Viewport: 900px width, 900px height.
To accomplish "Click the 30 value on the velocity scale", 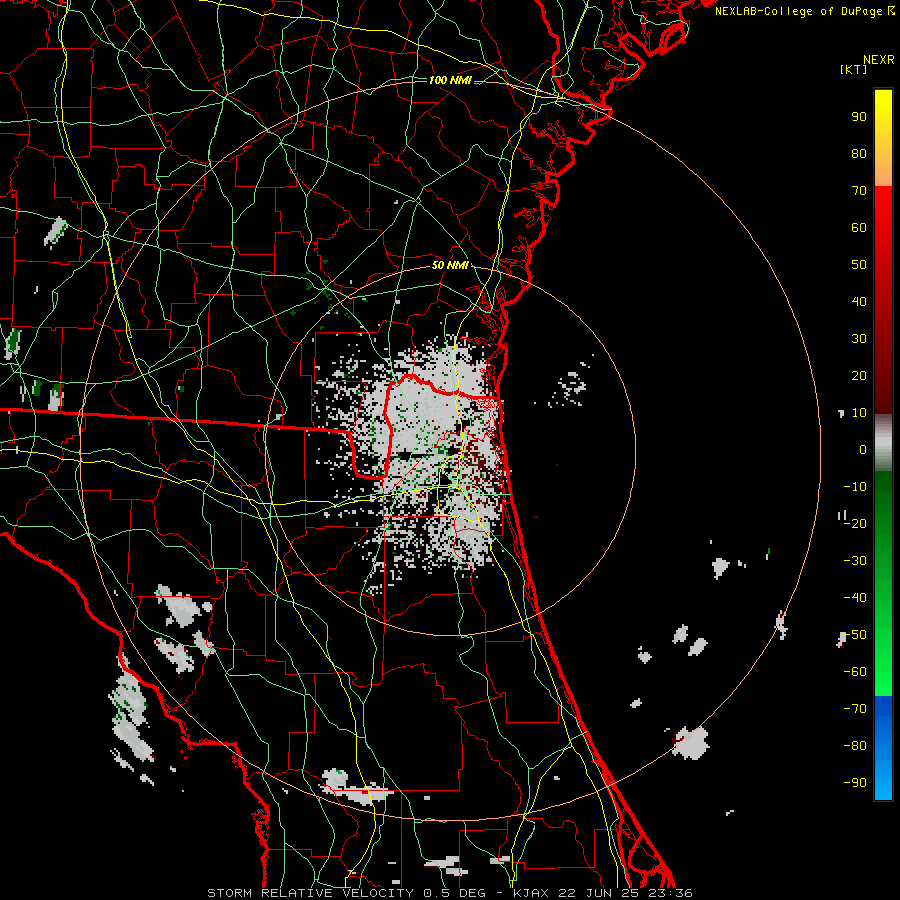I will coord(859,339).
